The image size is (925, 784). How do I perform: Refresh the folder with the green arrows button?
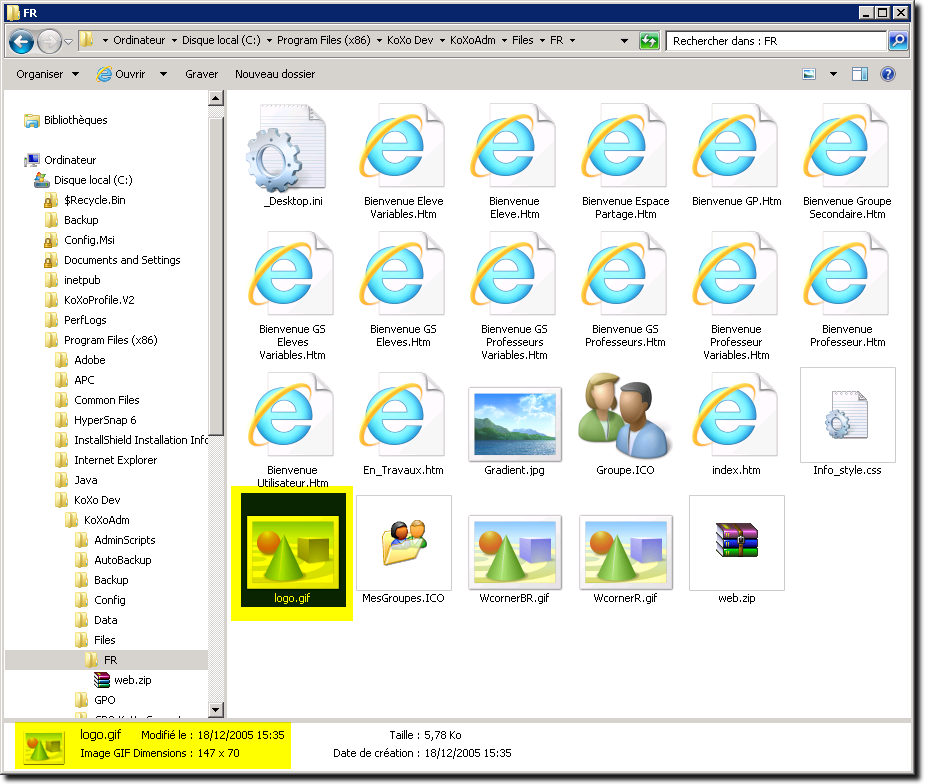pyautogui.click(x=649, y=41)
